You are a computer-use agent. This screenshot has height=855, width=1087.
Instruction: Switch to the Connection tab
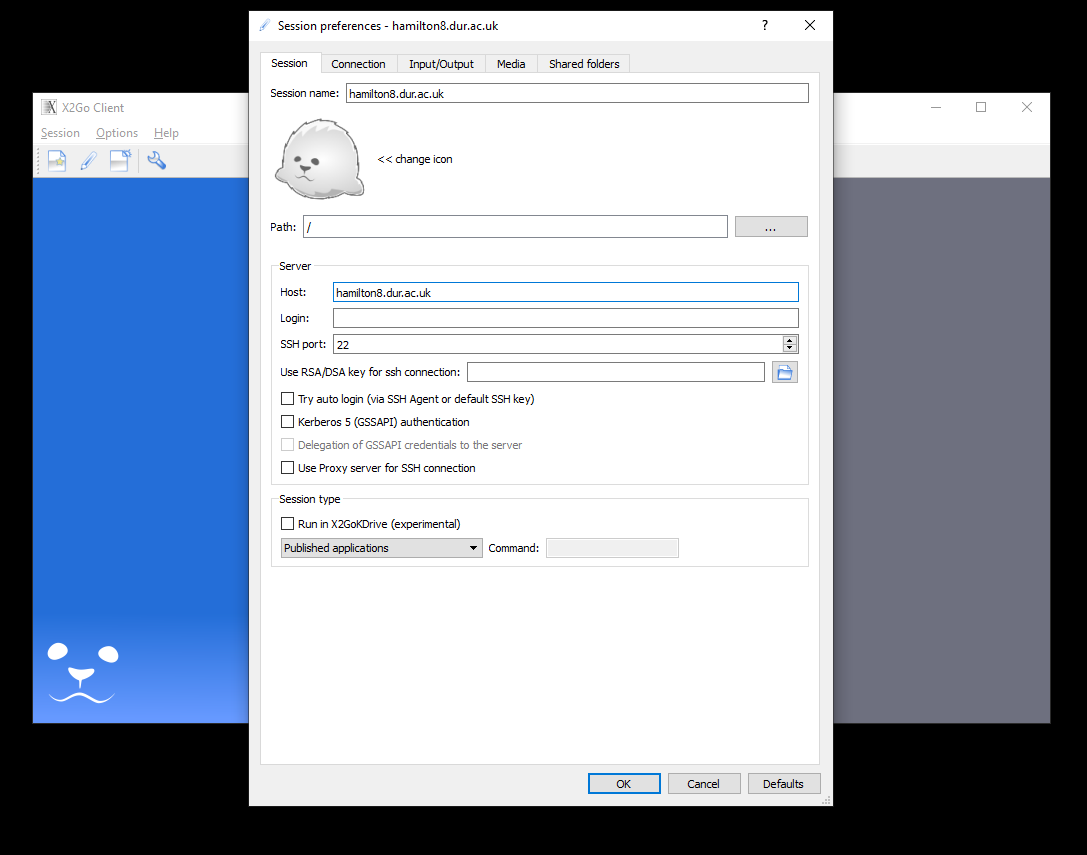click(358, 64)
